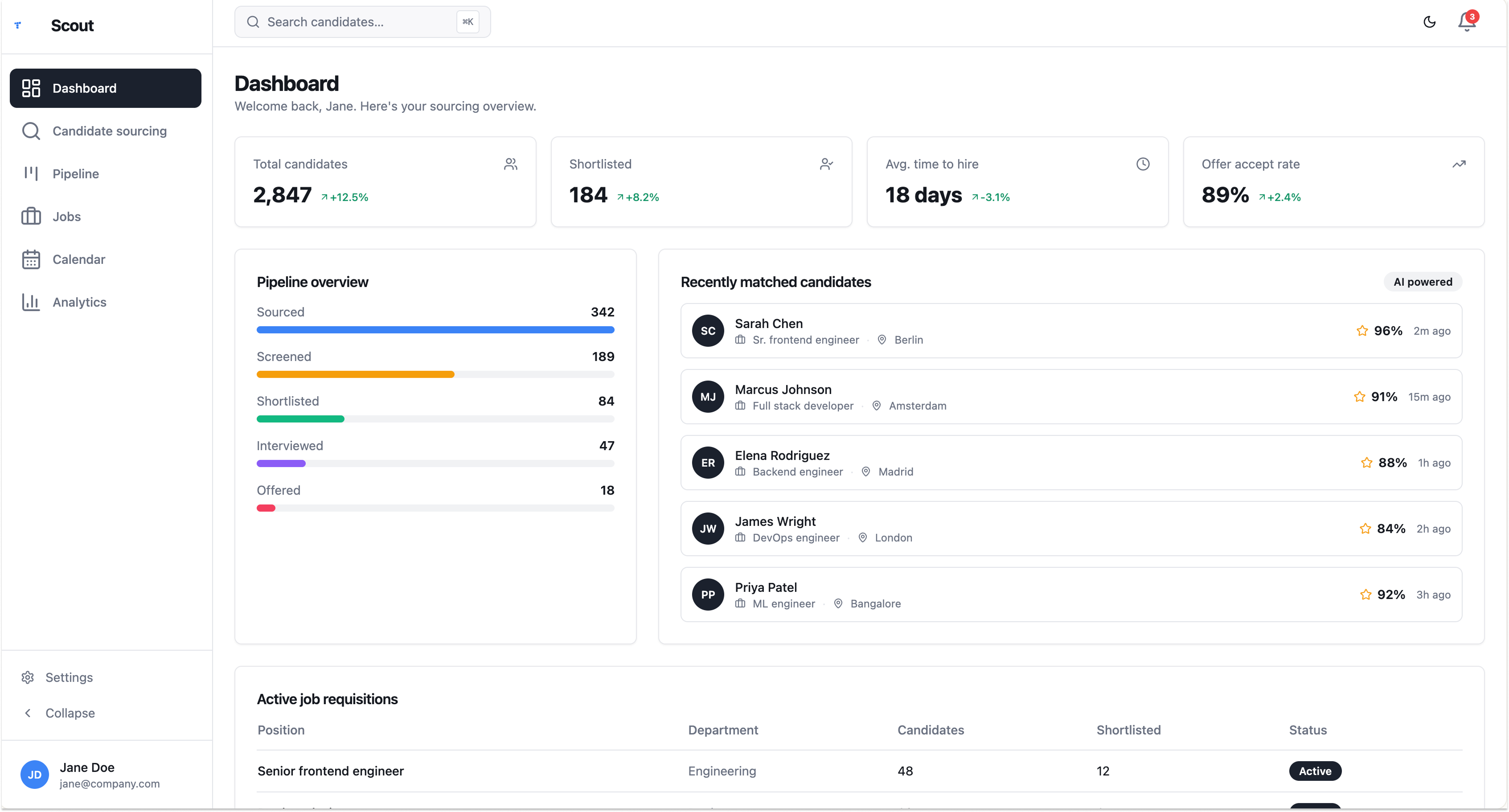Click the Screened orange progress bar
Viewport: 1509px width, 812px height.
(x=355, y=374)
